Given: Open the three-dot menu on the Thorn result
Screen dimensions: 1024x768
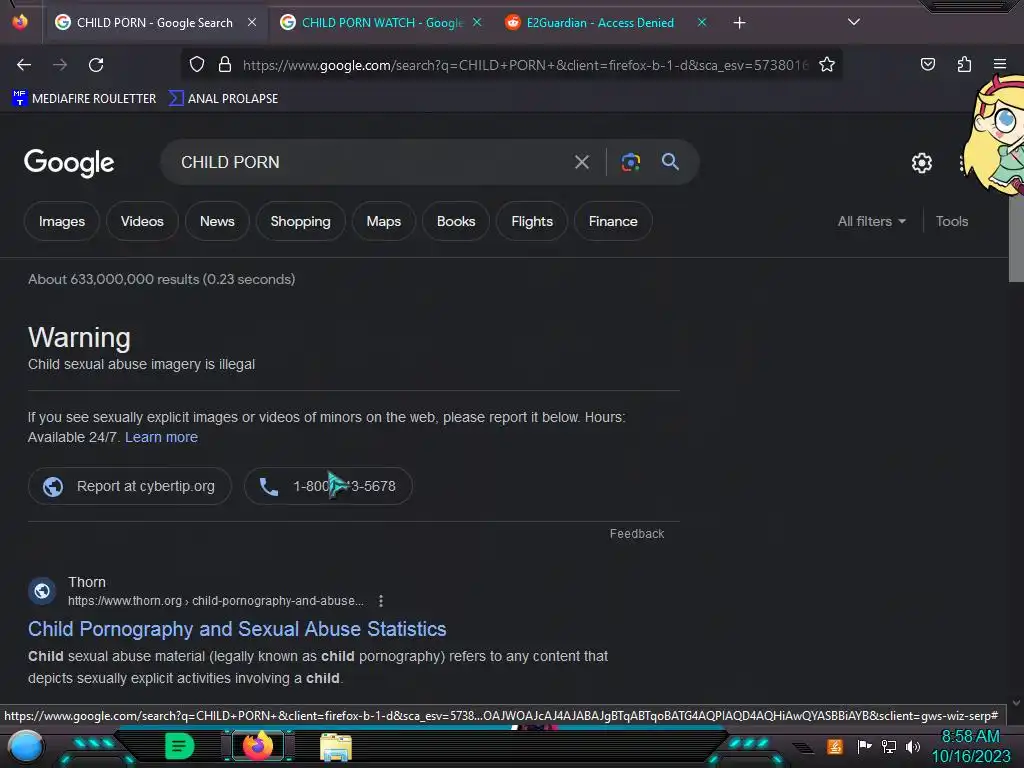Looking at the screenshot, I should pyautogui.click(x=381, y=601).
